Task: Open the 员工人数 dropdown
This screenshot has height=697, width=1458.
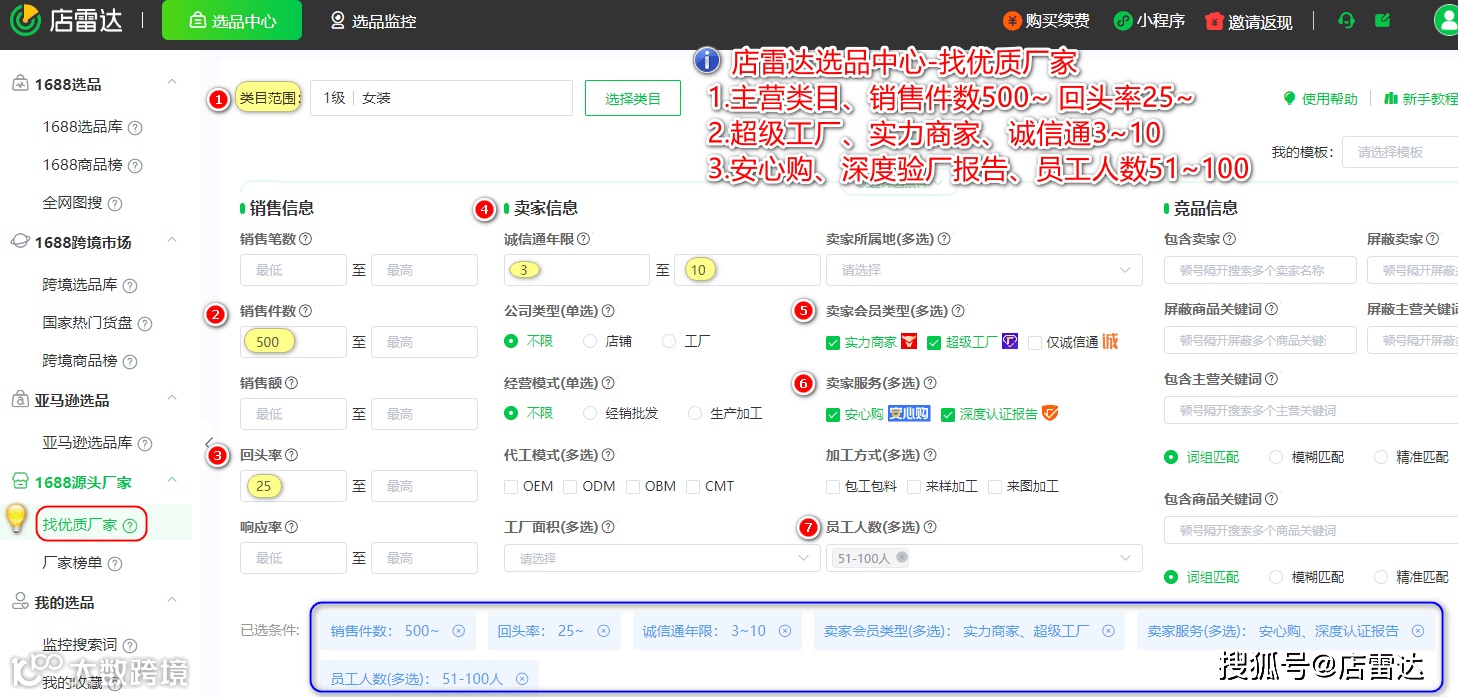Action: pos(984,558)
